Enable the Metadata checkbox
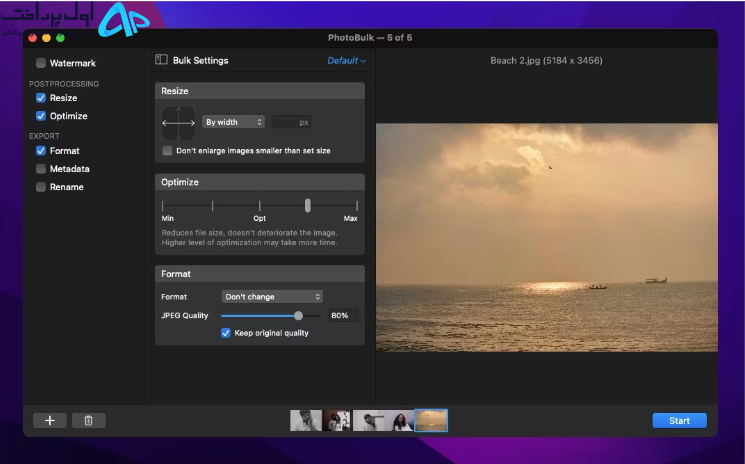This screenshot has width=745, height=464. tap(41, 169)
